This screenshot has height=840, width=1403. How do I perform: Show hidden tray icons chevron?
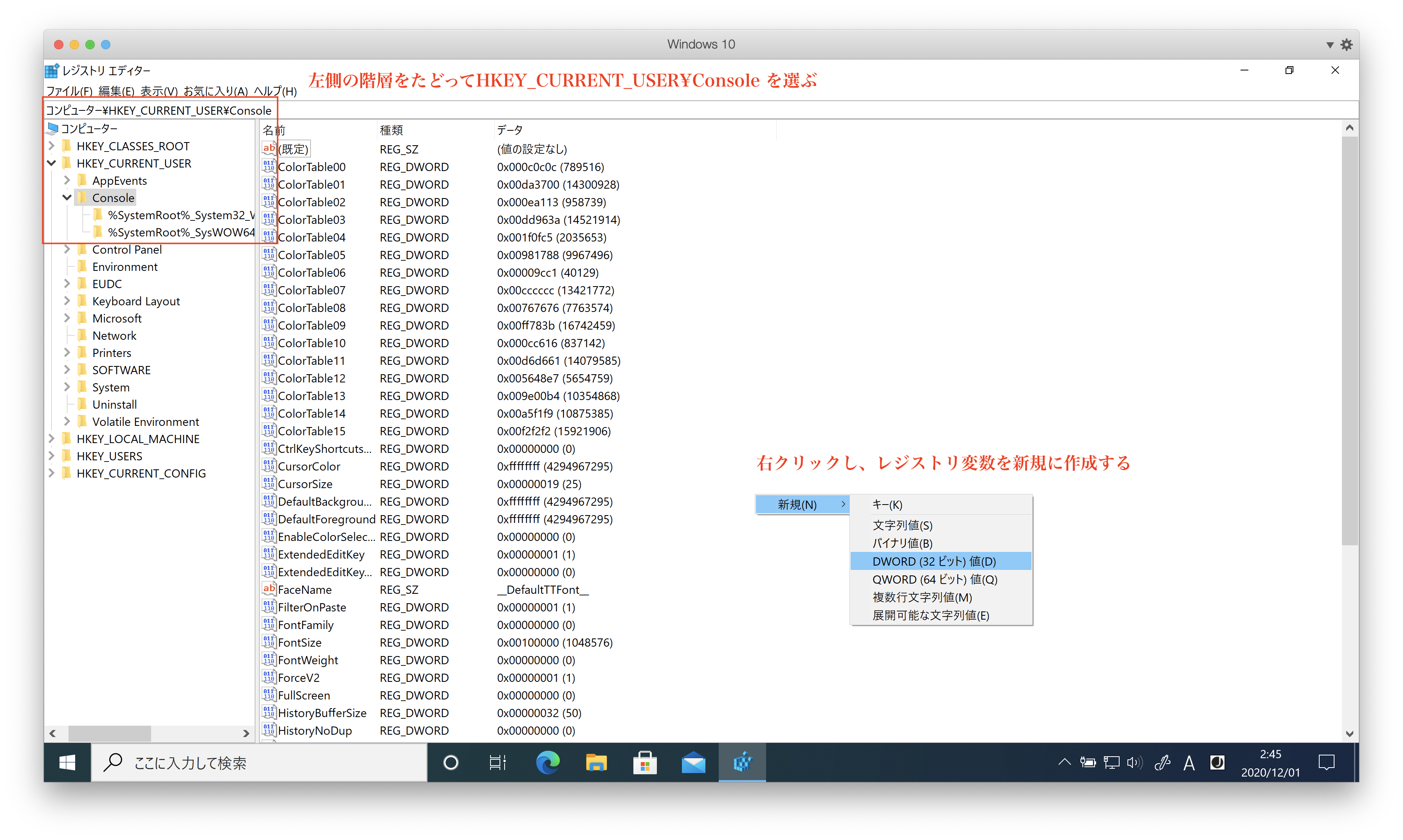click(x=1064, y=763)
